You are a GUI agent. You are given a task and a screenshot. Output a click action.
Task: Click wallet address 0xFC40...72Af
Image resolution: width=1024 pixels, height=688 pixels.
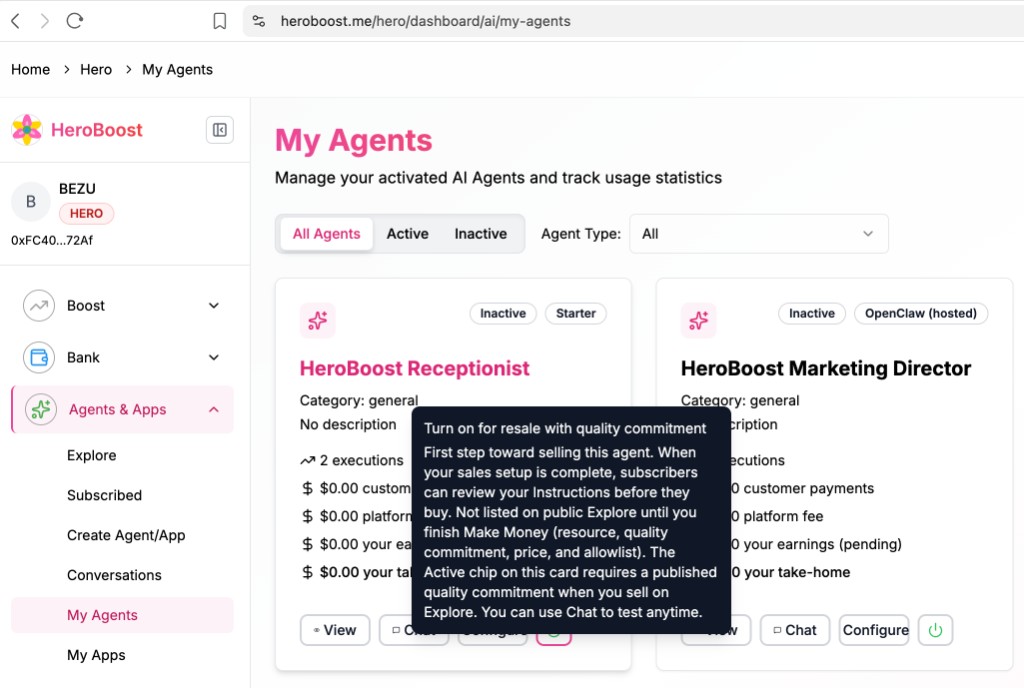pyautogui.click(x=52, y=240)
